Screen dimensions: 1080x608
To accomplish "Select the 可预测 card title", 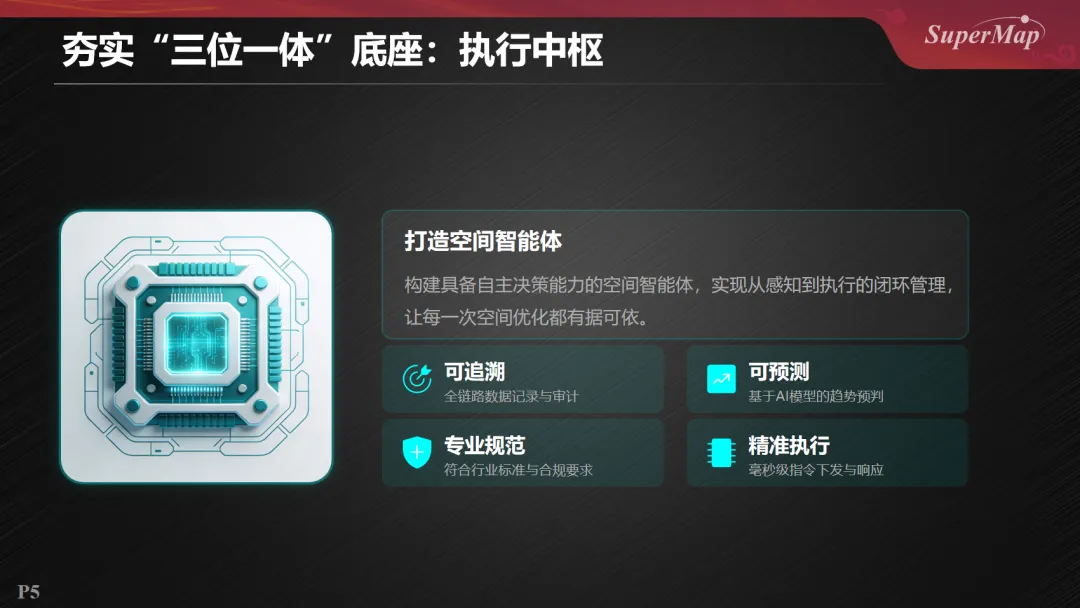I will coord(779,372).
